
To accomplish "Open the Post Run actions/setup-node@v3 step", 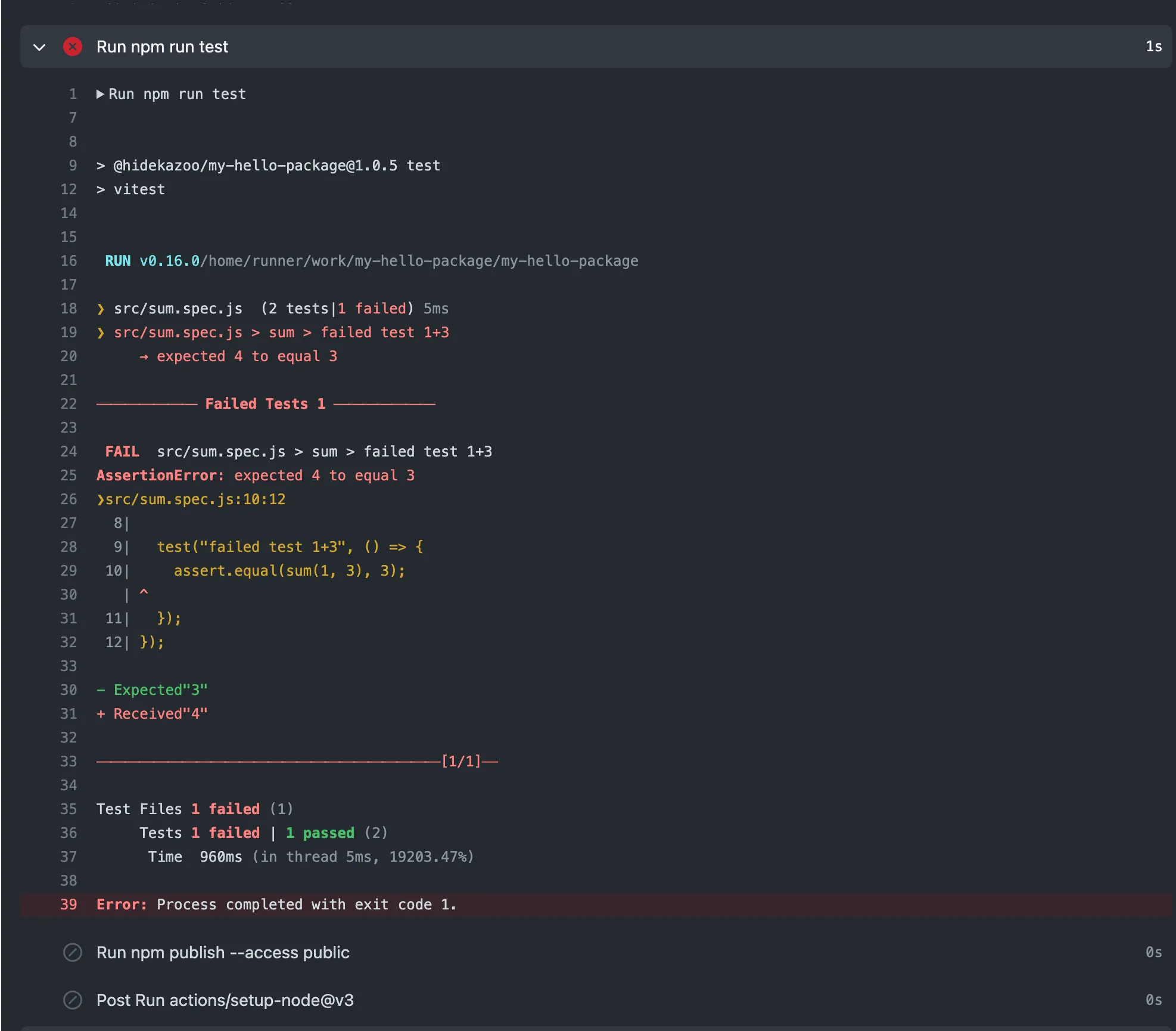I will (x=225, y=1000).
